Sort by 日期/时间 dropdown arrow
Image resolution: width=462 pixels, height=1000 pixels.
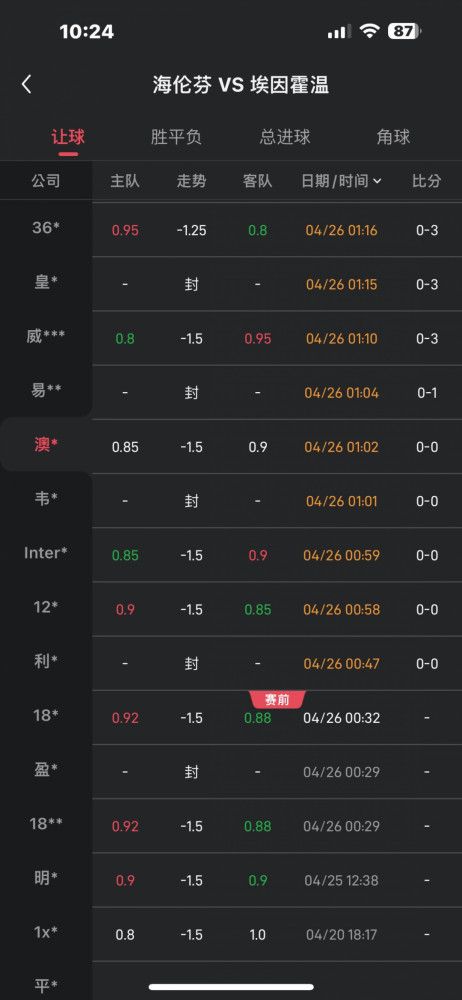click(x=377, y=181)
